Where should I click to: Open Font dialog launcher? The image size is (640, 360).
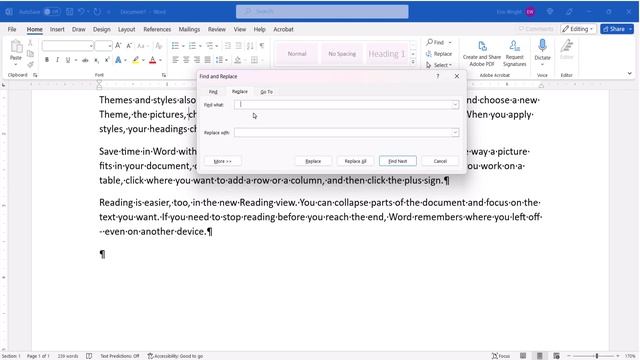click(x=164, y=75)
